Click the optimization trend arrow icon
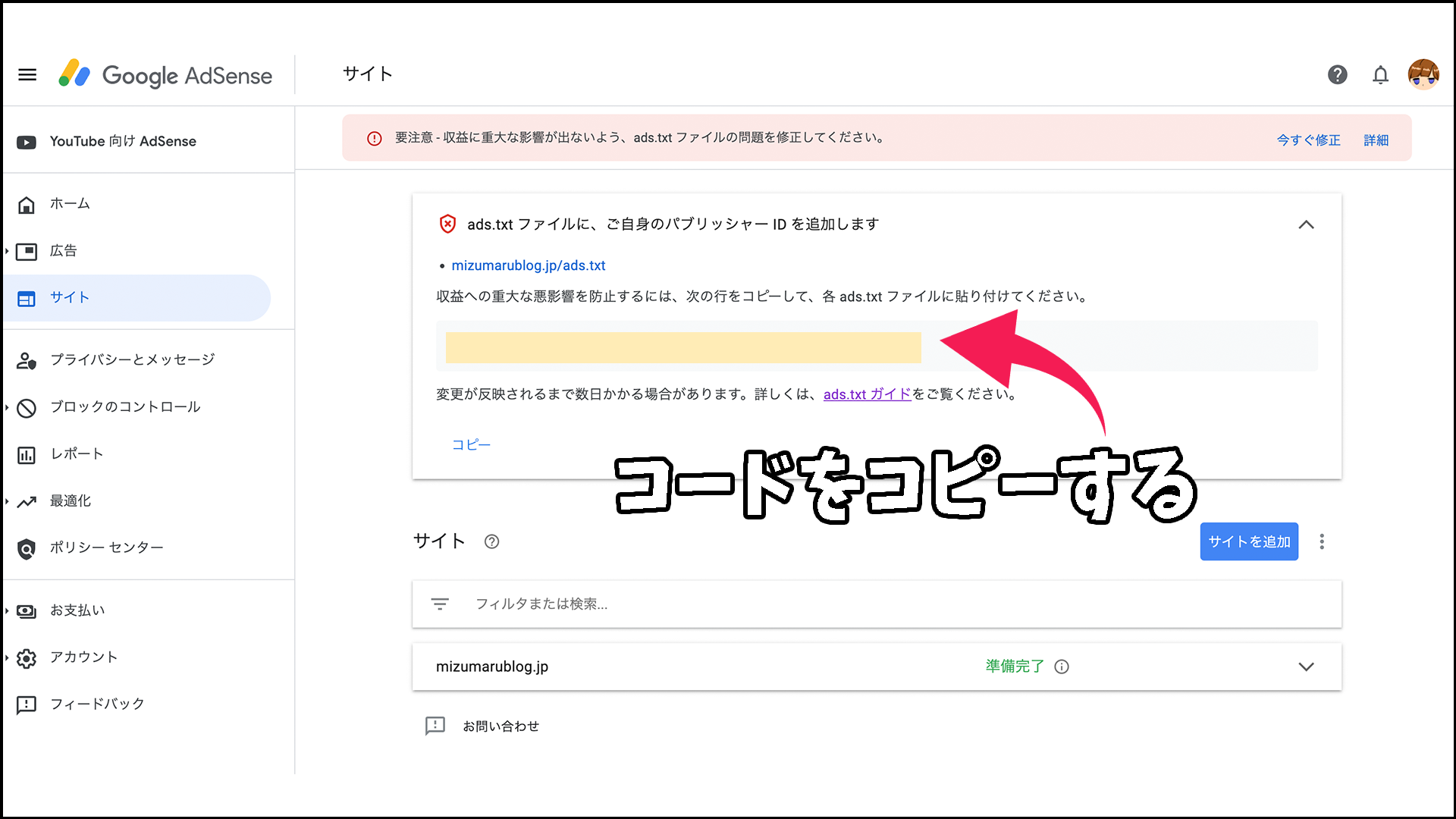This screenshot has height=819, width=1456. 27,502
